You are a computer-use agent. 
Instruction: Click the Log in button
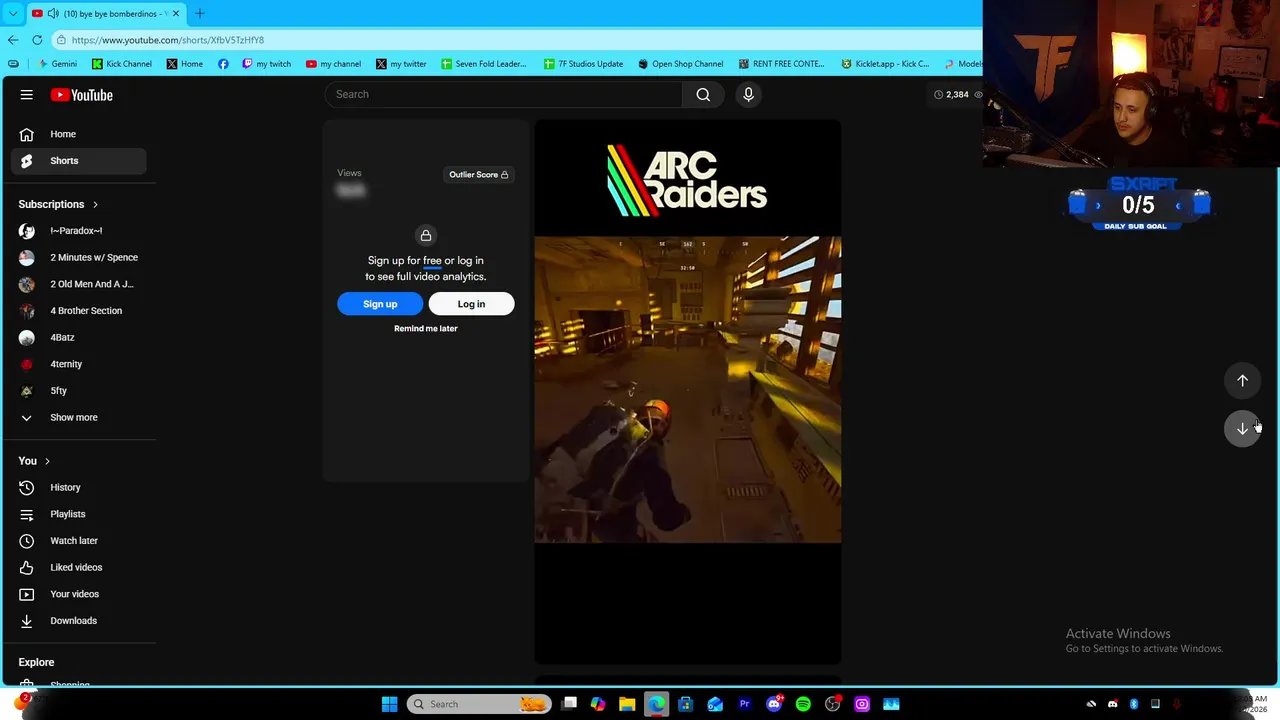tap(471, 304)
